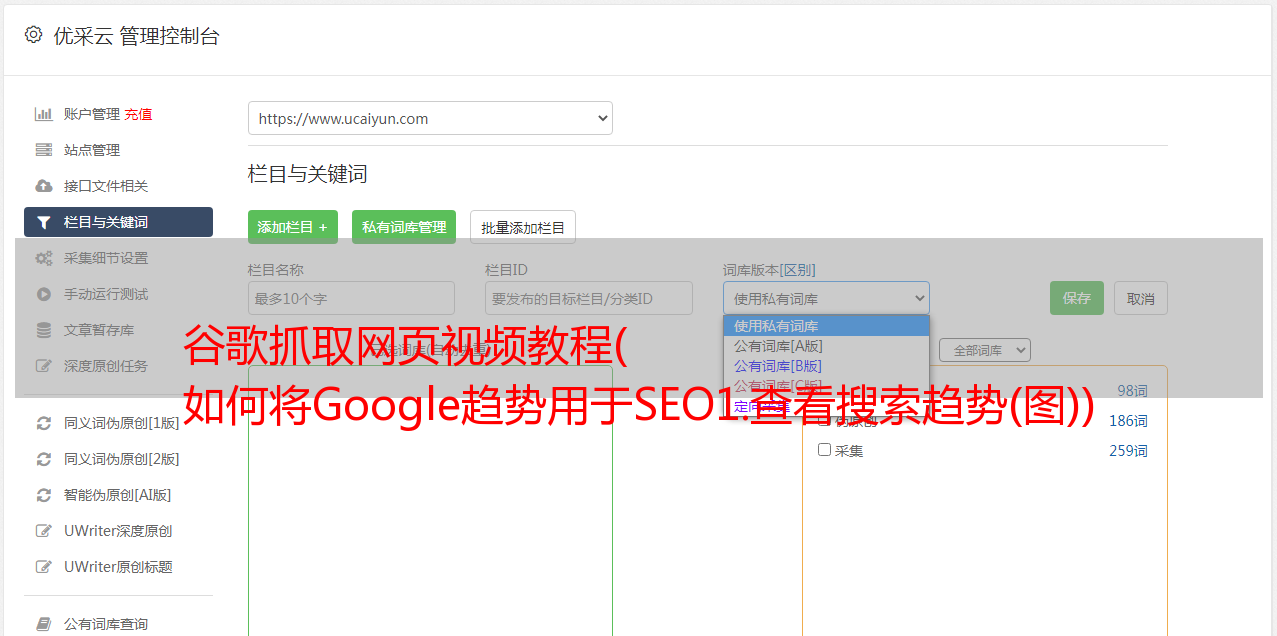Click the 取消 button
The width and height of the screenshot is (1277, 636).
1141,298
